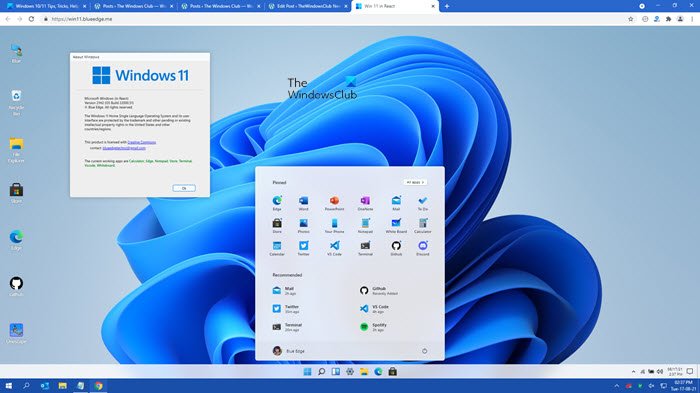700x393 pixels.
Task: Launch Calculator from pinned apps
Action: (423, 225)
